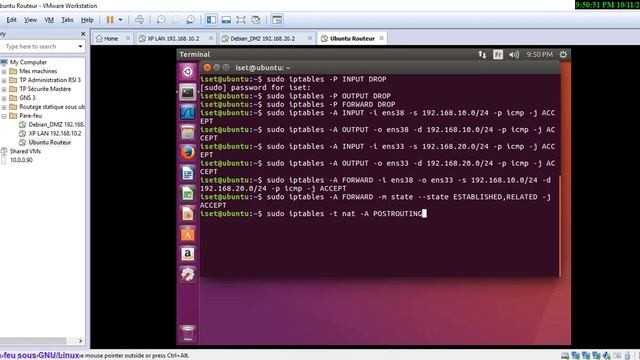The width and height of the screenshot is (640, 360).
Task: Click the hard disk status bar icon
Action: (565, 356)
